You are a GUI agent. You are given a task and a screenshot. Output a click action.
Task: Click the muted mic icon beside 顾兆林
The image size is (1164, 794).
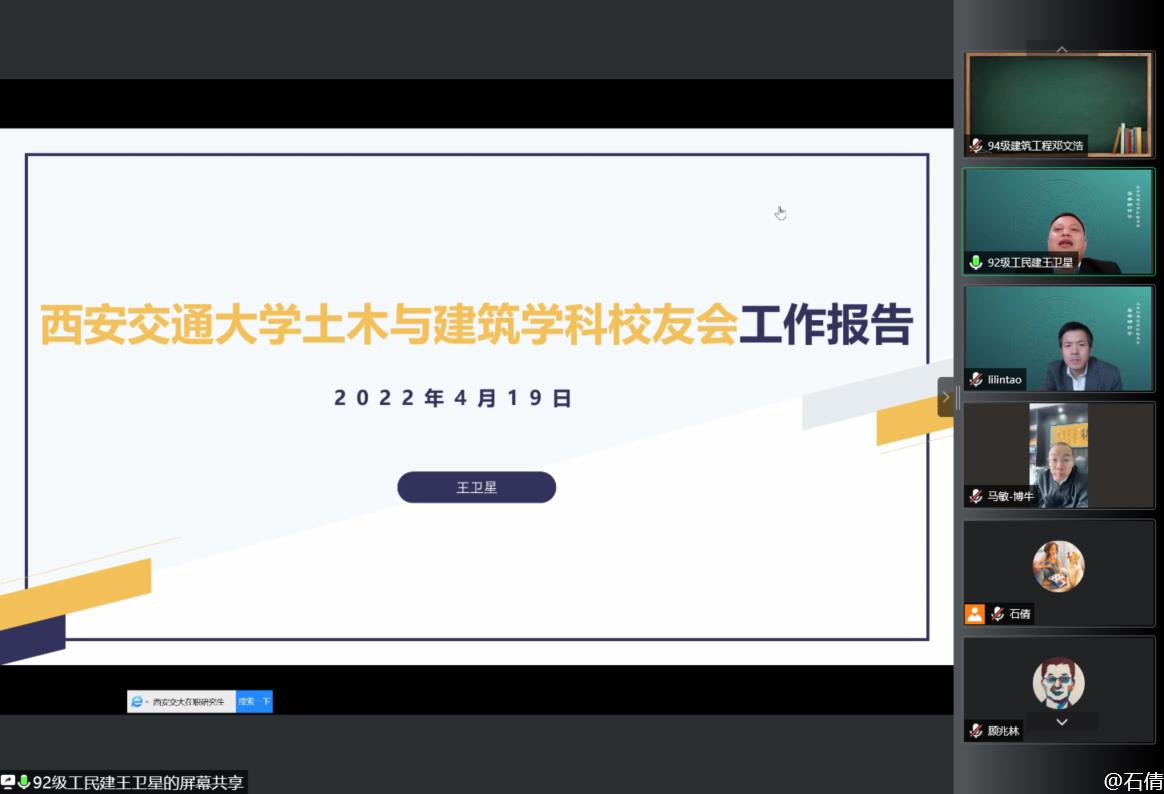tap(976, 731)
